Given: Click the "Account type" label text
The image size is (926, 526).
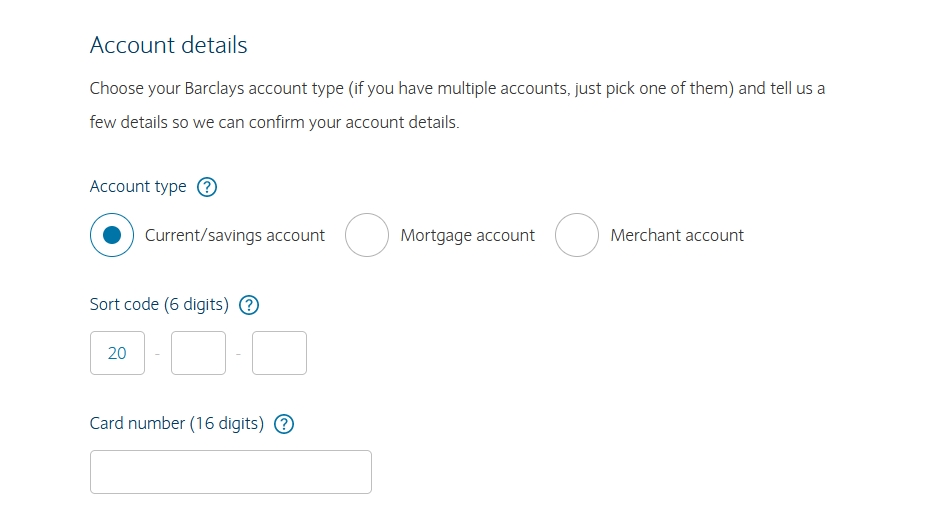Looking at the screenshot, I should tap(138, 187).
